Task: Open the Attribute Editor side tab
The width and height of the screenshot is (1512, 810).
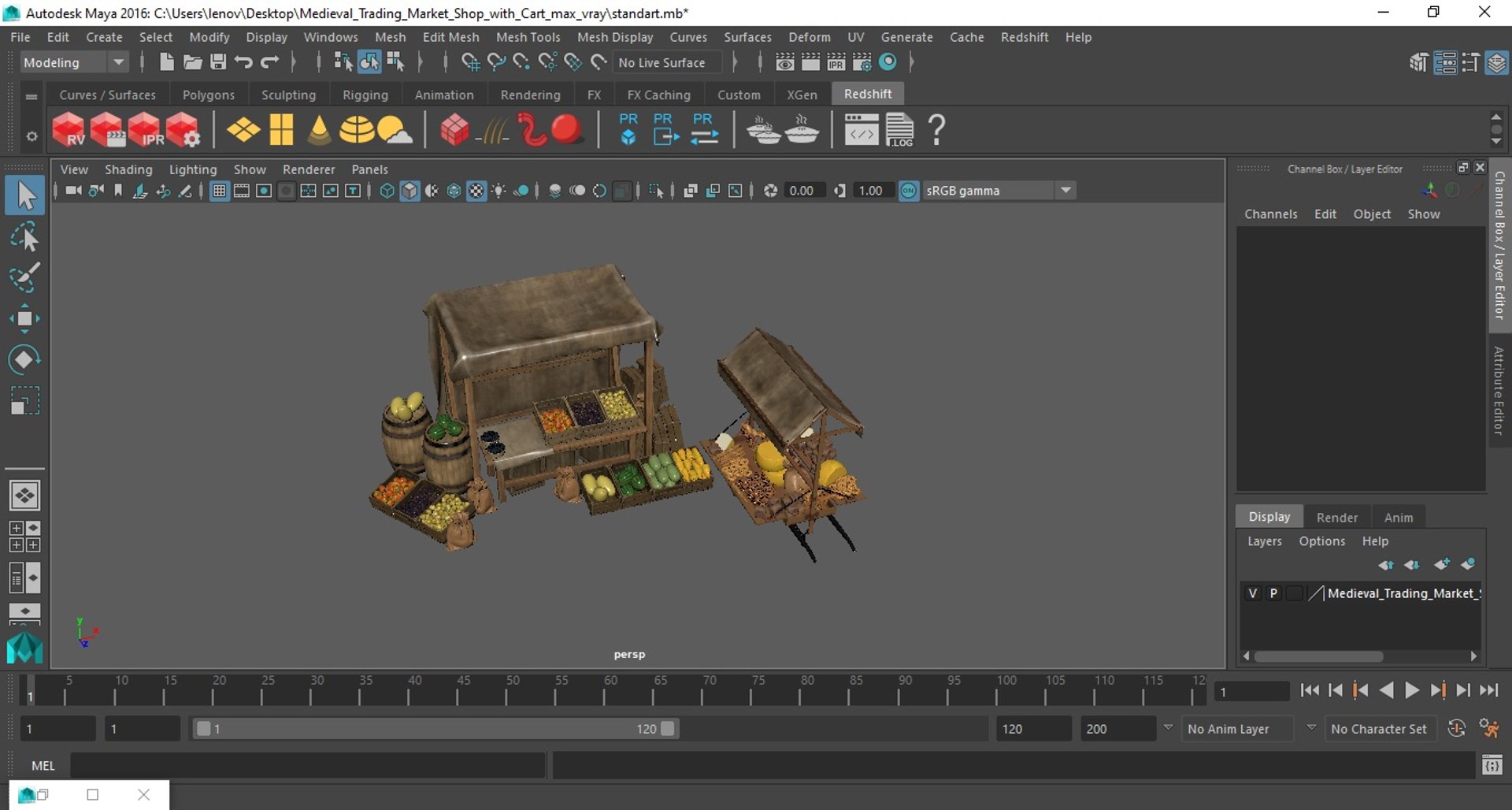Action: [1499, 391]
